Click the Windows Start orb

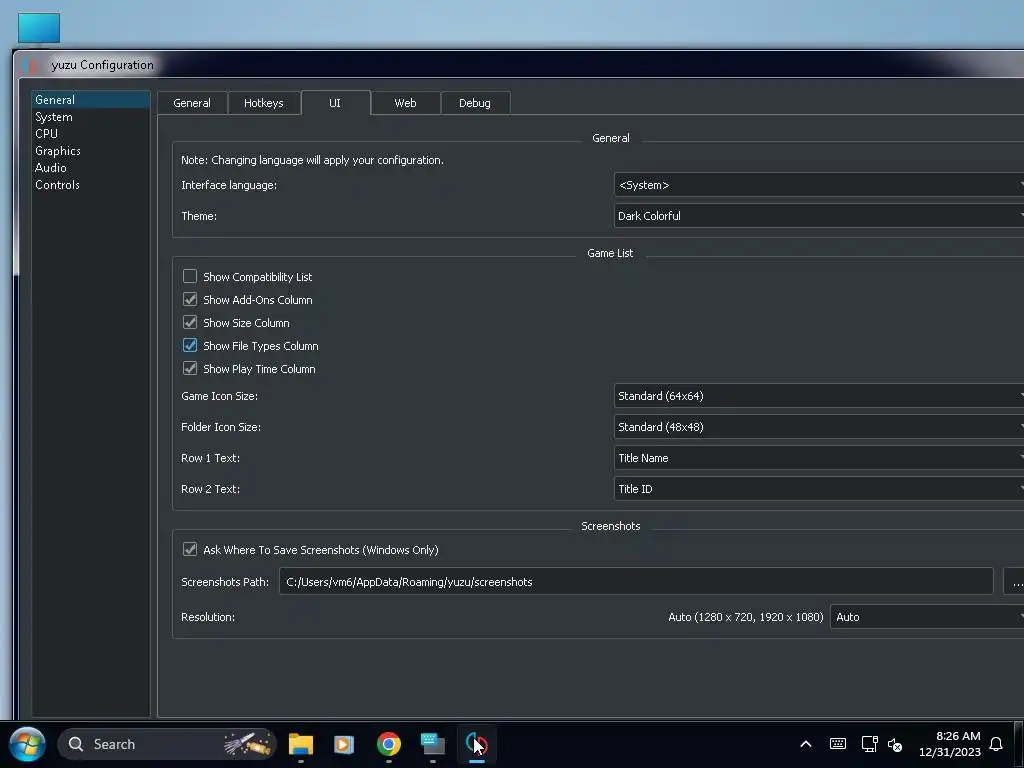[x=27, y=744]
